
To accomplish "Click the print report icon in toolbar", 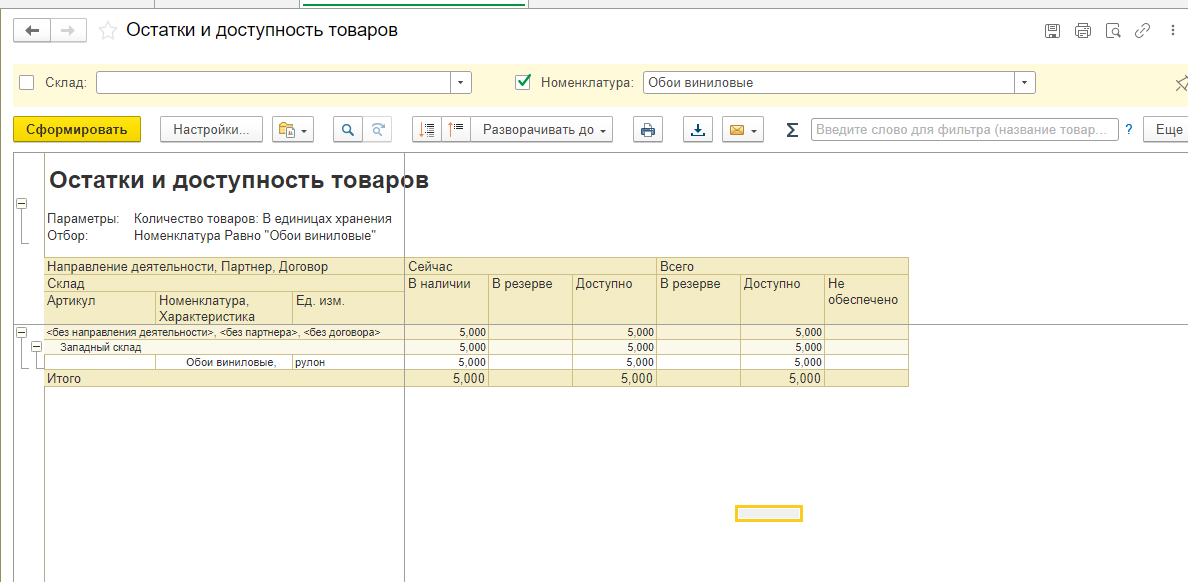I will (x=648, y=129).
